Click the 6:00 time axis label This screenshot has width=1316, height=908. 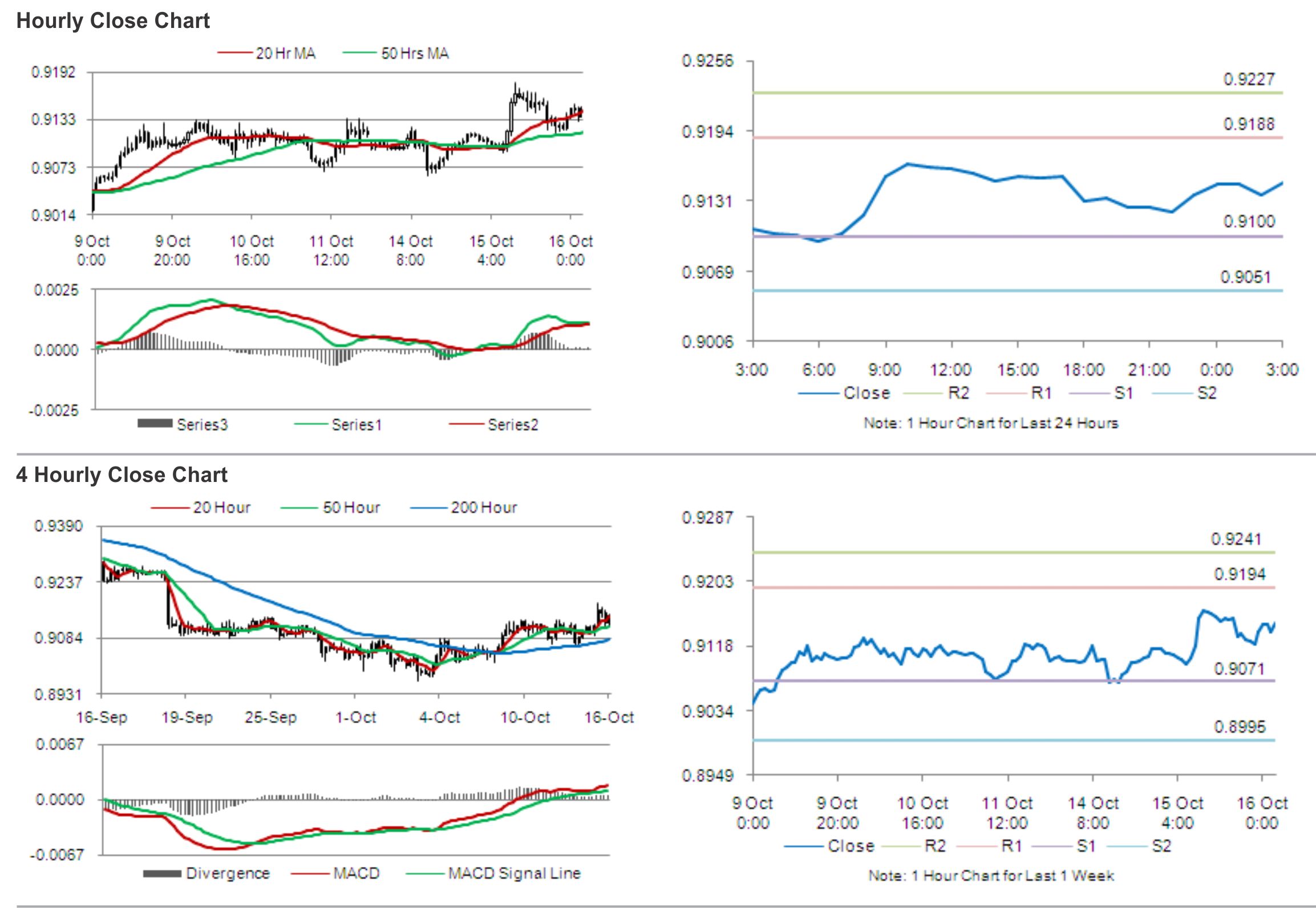819,370
